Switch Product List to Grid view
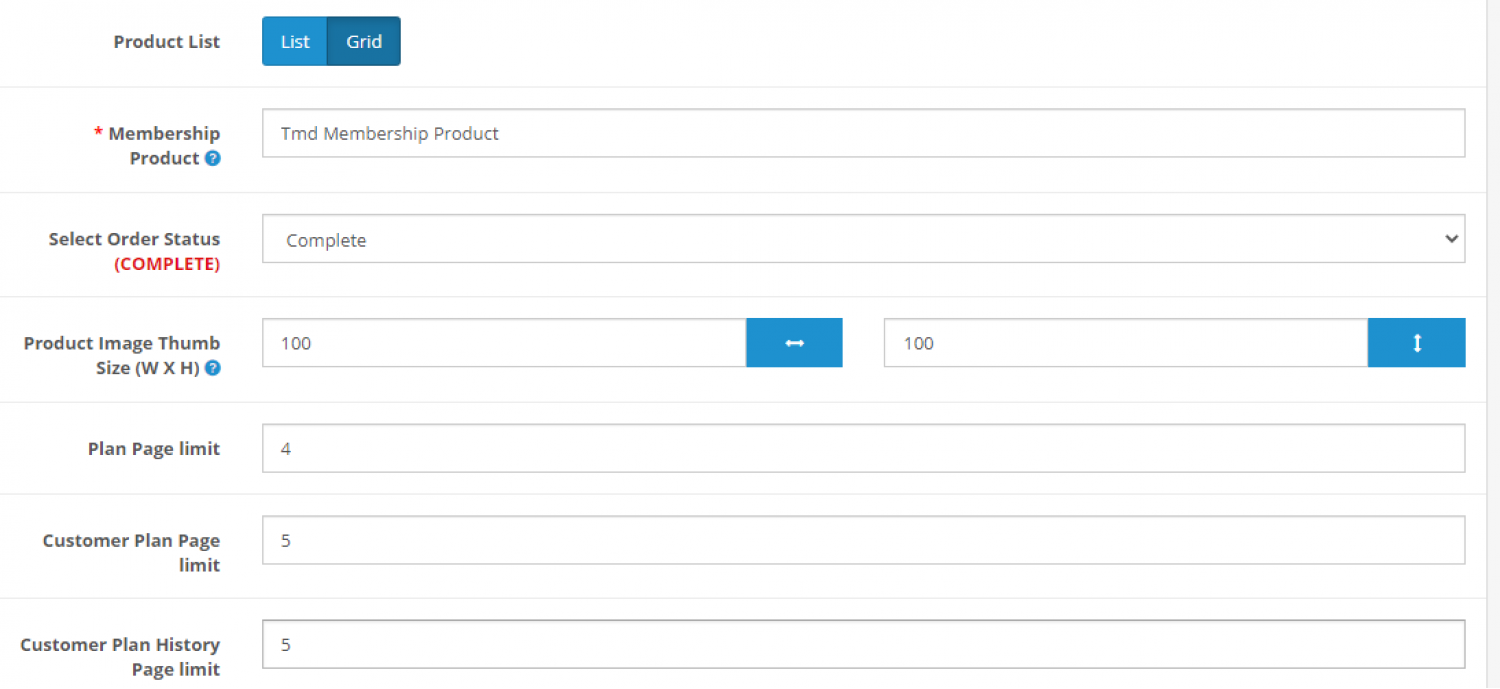 coord(364,41)
